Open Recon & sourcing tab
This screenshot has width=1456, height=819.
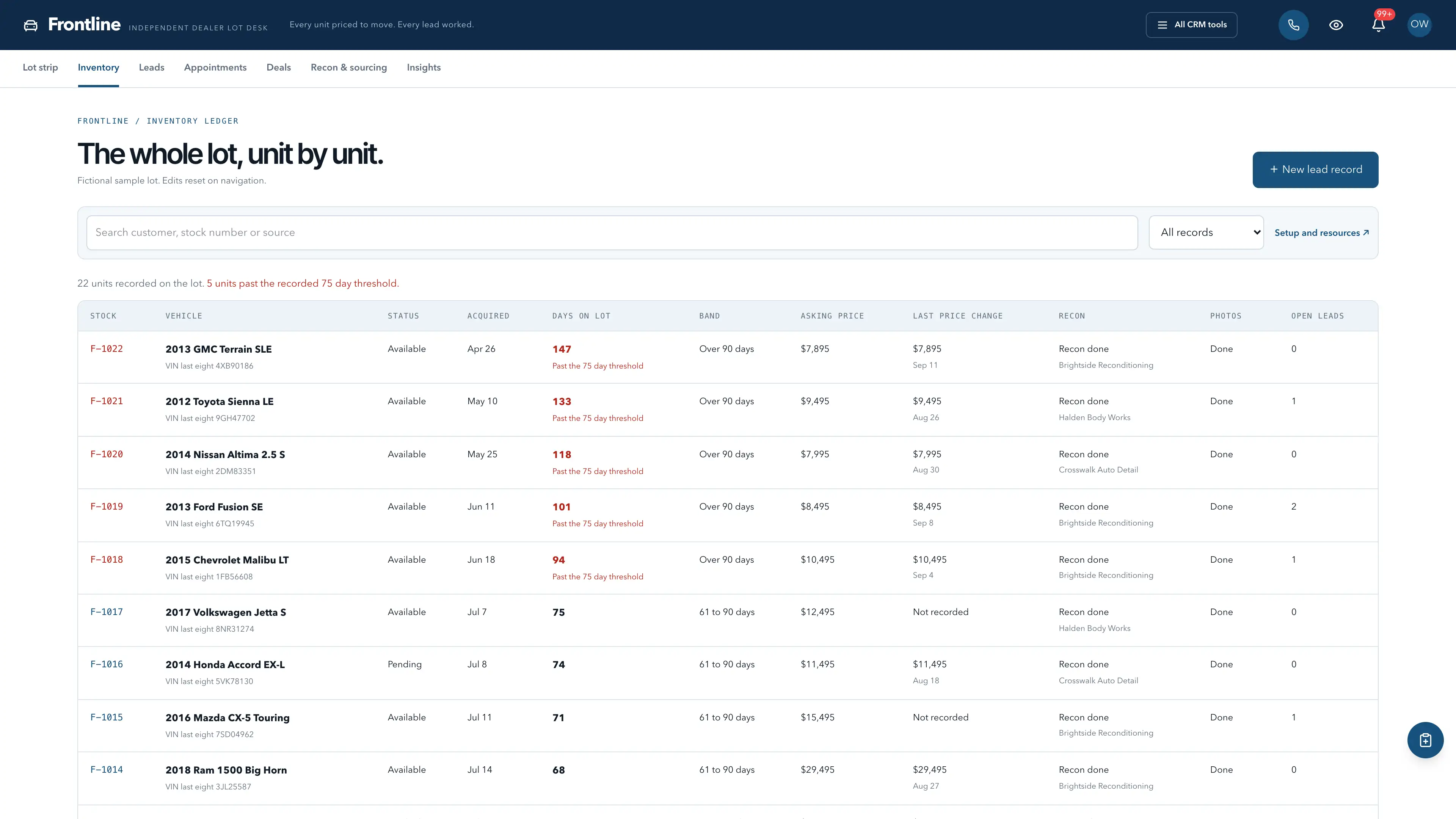[x=349, y=67]
